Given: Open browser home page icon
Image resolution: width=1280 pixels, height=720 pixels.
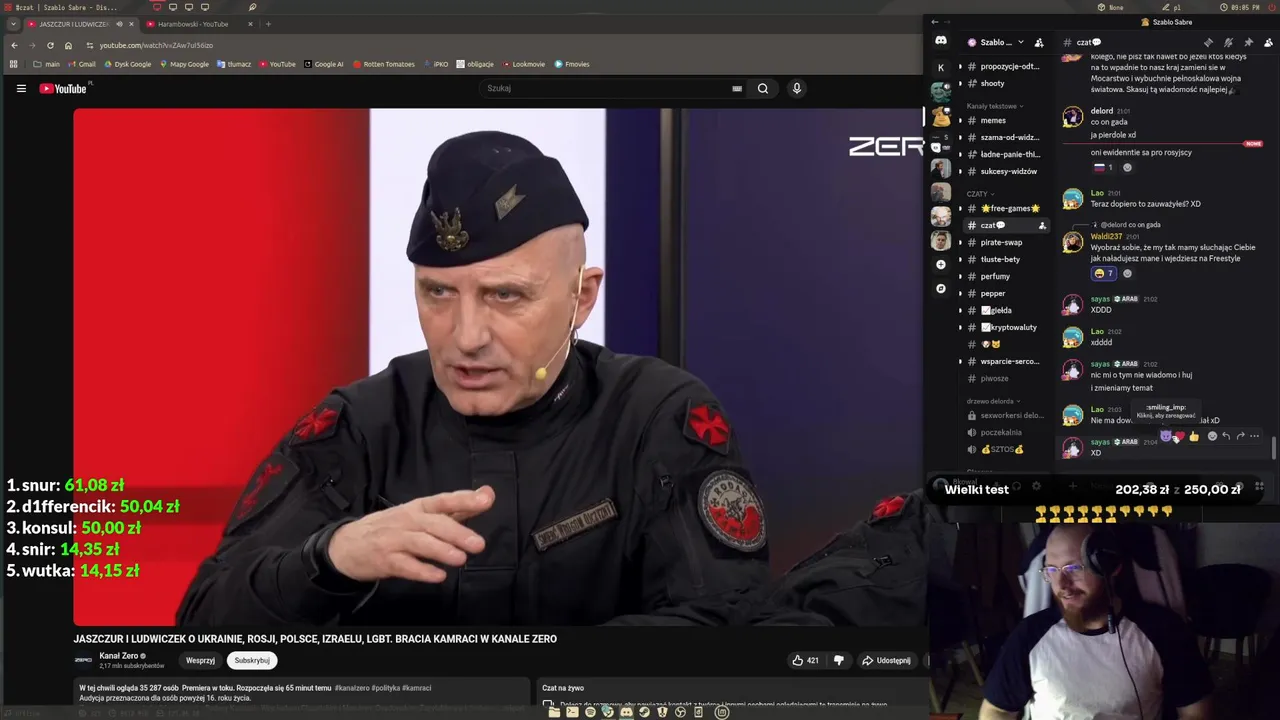Looking at the screenshot, I should click(68, 45).
